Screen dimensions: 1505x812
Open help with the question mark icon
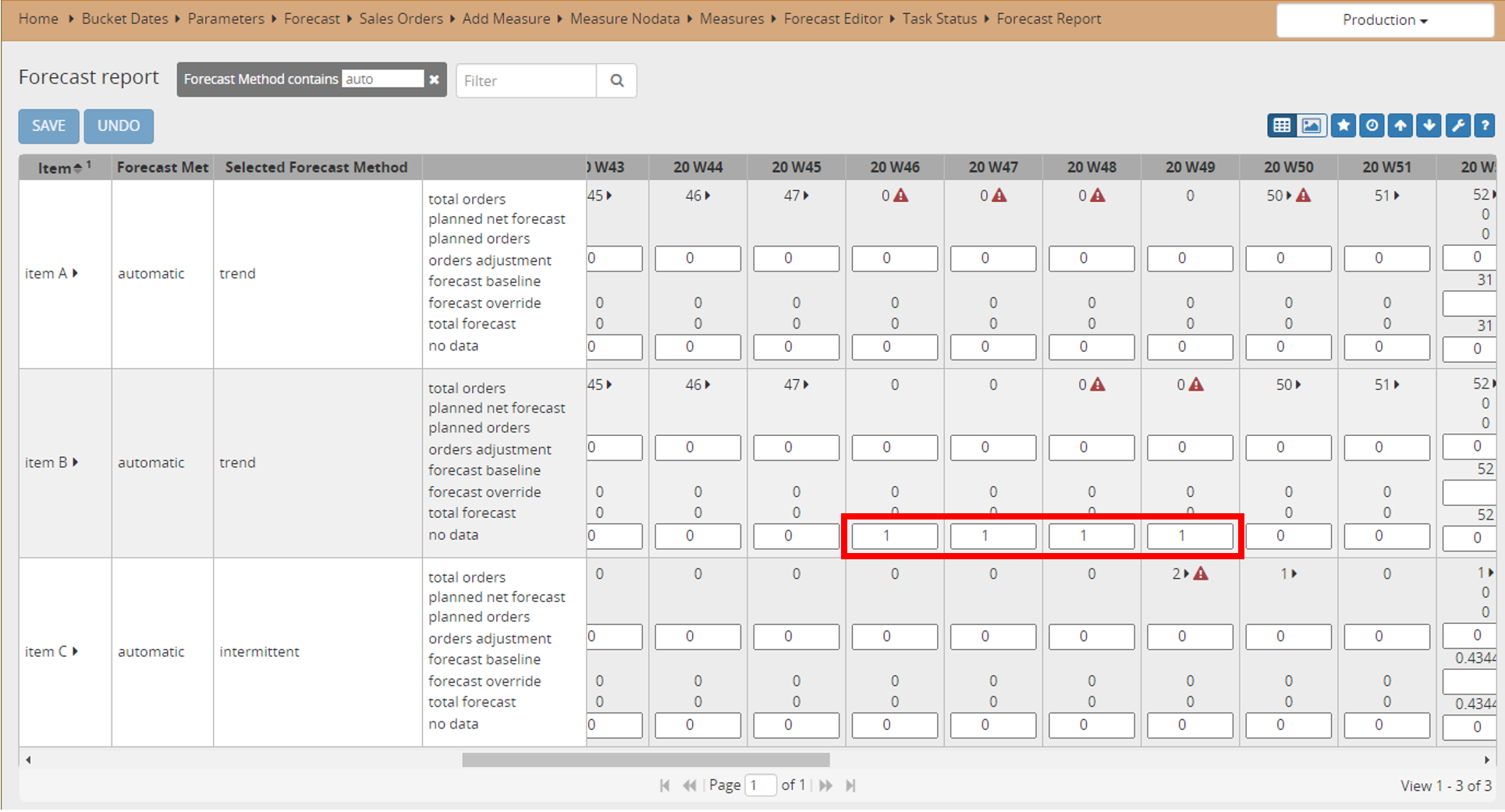1485,126
